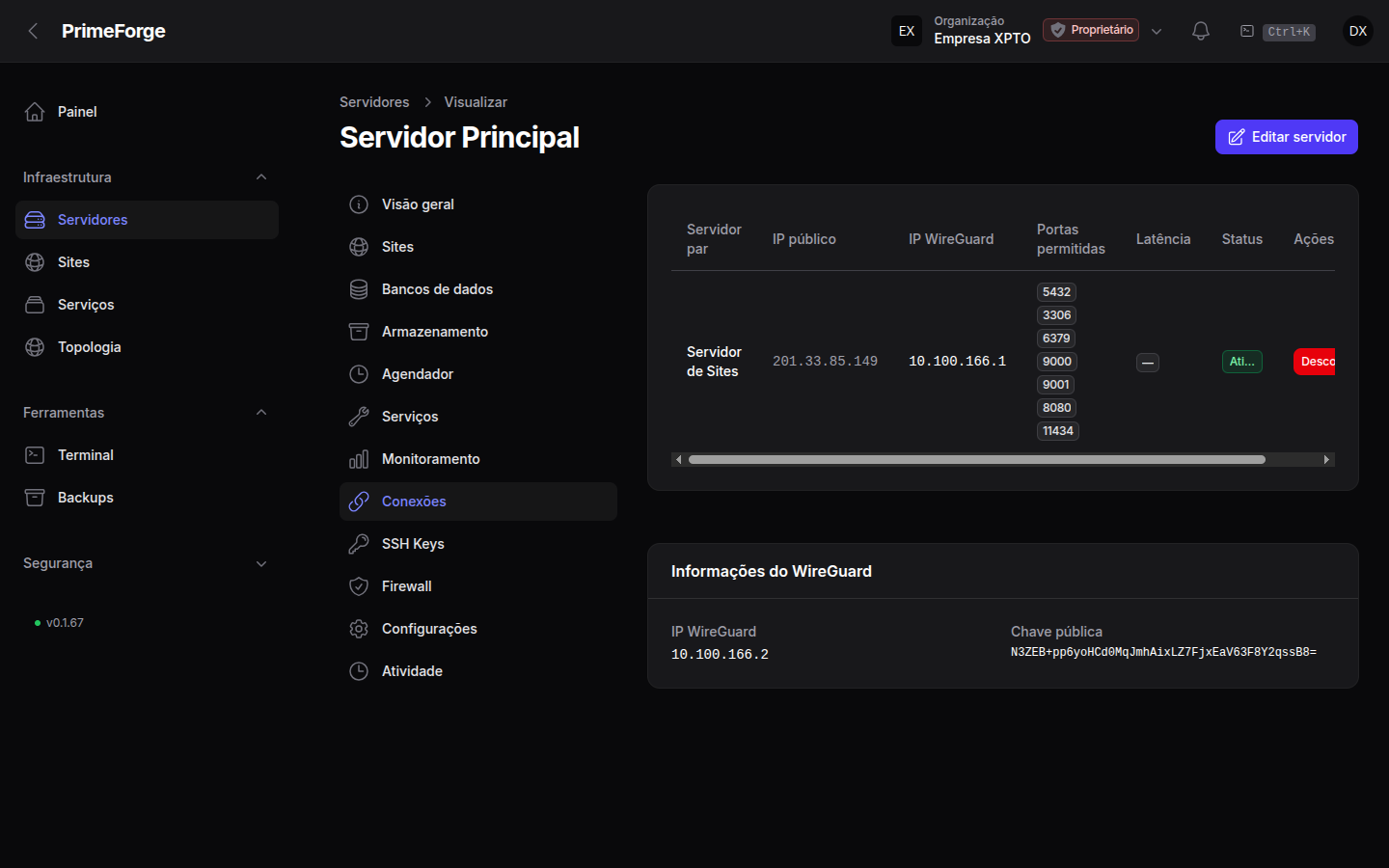
Task: Click the Configurações gear icon
Action: coord(359,629)
